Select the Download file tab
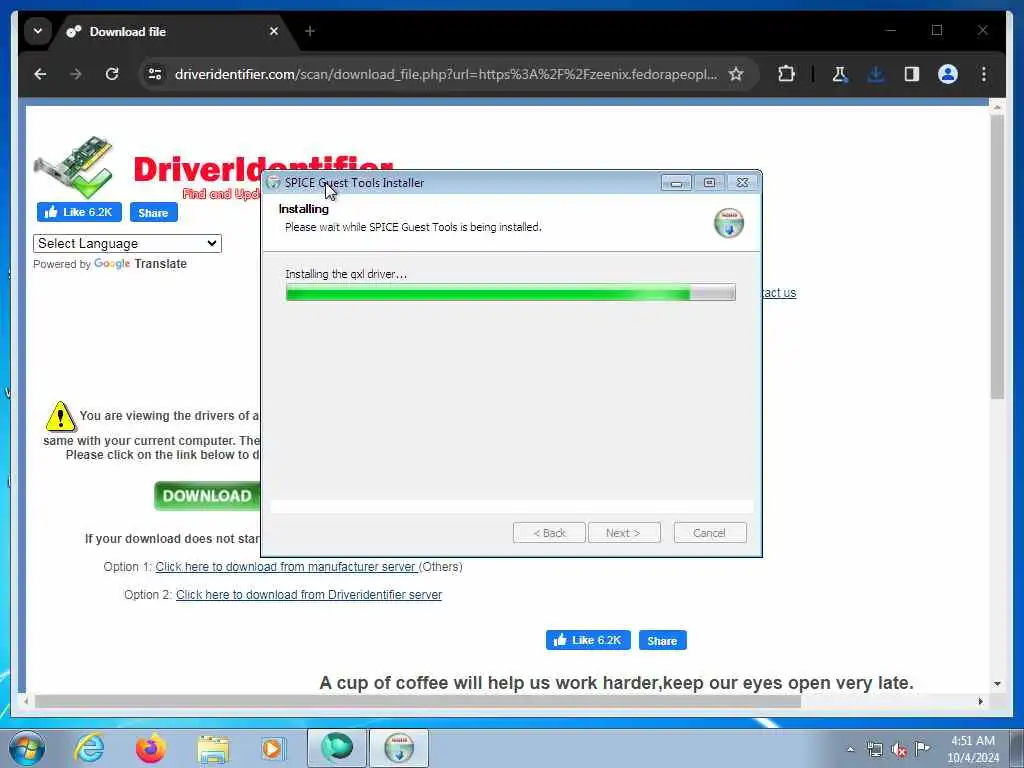The width and height of the screenshot is (1024, 768). [x=174, y=31]
